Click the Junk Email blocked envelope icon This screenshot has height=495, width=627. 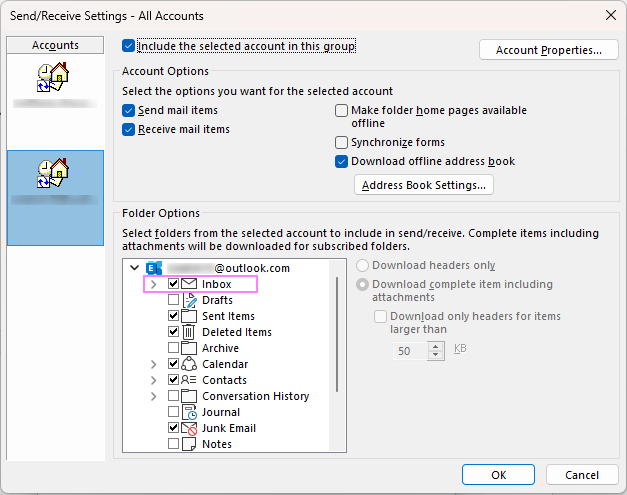189,428
